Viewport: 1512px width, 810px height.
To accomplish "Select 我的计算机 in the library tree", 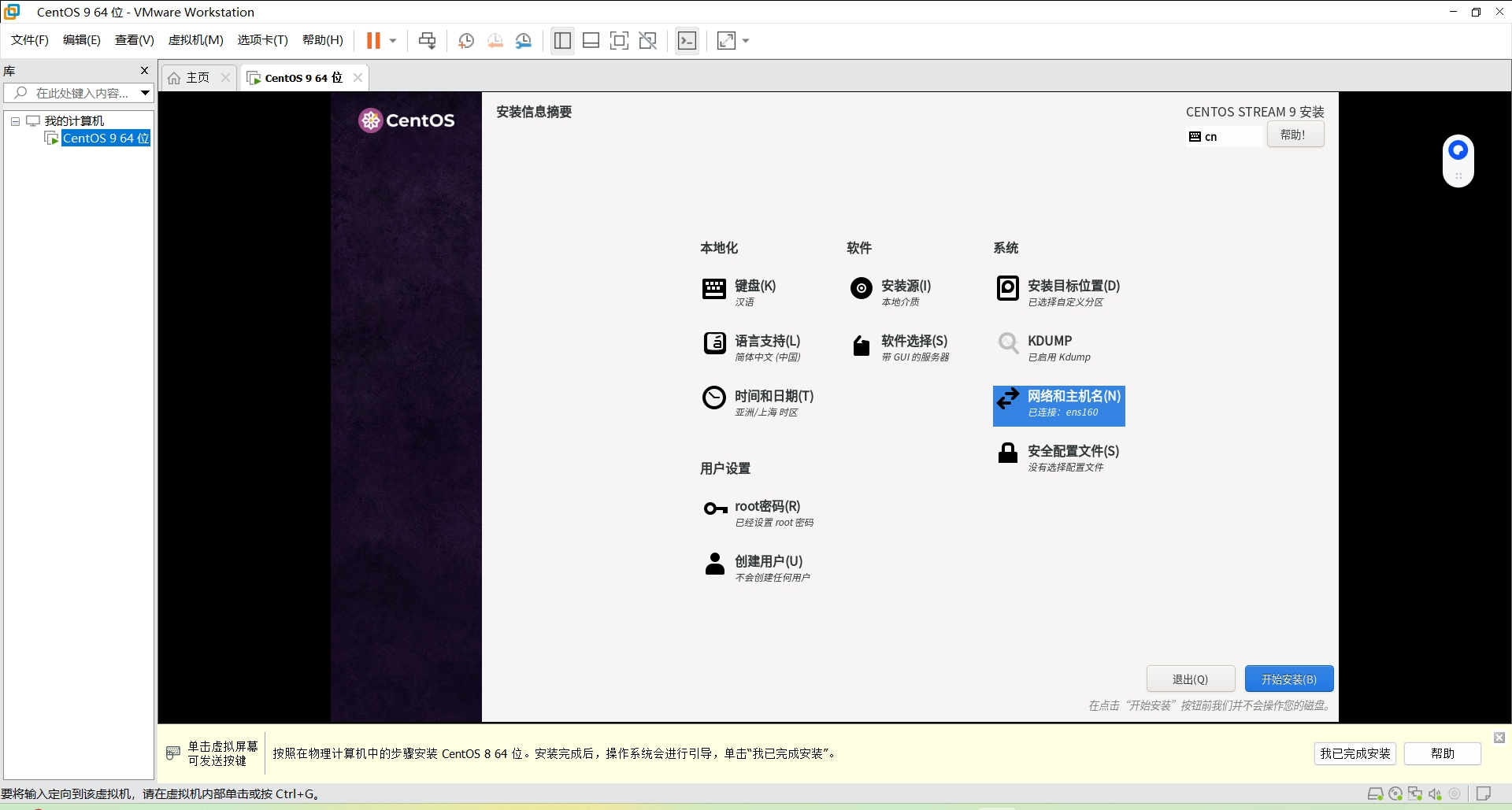I will pyautogui.click(x=74, y=120).
